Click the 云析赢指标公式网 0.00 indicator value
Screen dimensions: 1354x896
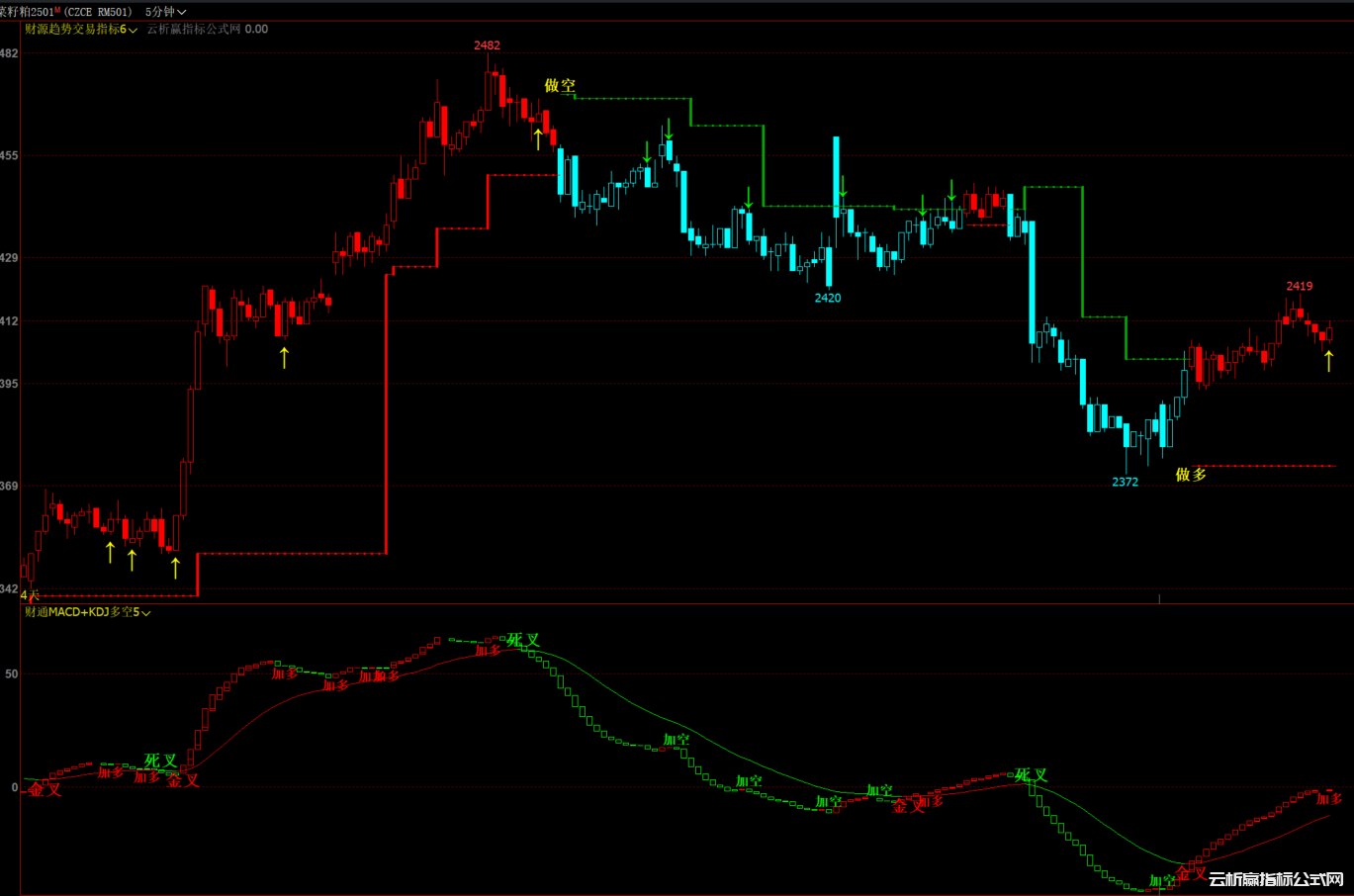click(208, 30)
